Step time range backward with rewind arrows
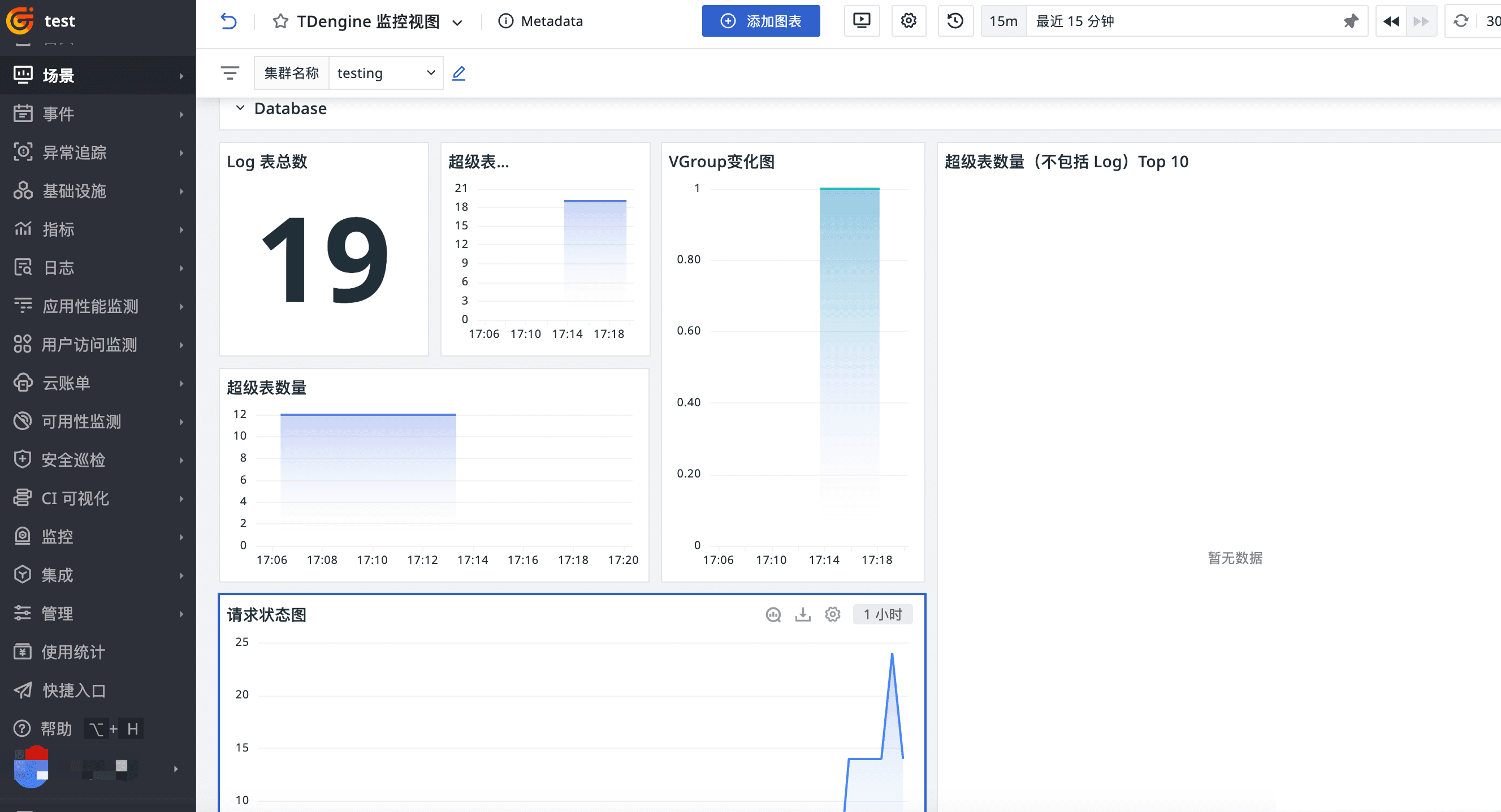The image size is (1501, 812). 1391,21
